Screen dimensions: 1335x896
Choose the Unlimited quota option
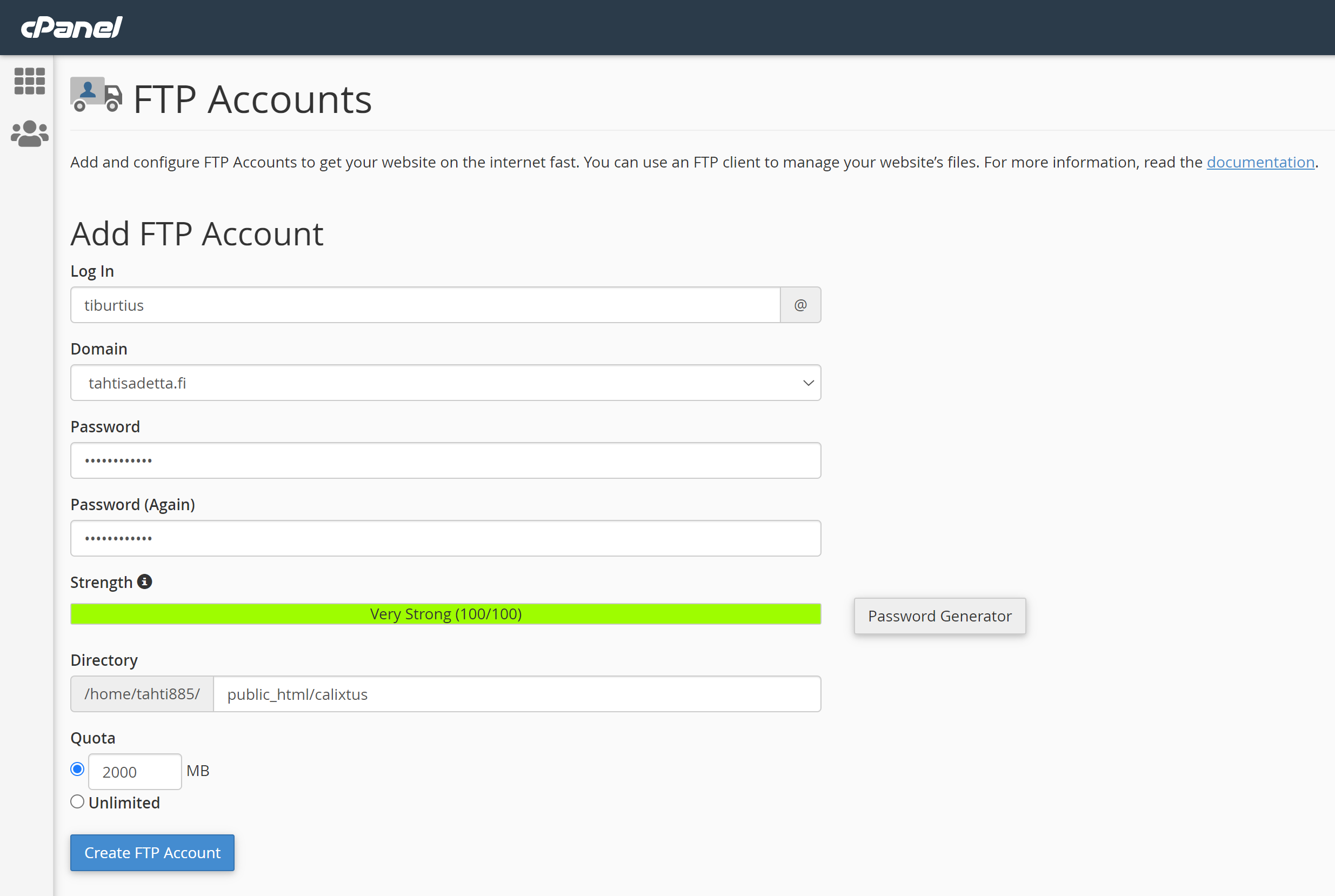click(77, 801)
